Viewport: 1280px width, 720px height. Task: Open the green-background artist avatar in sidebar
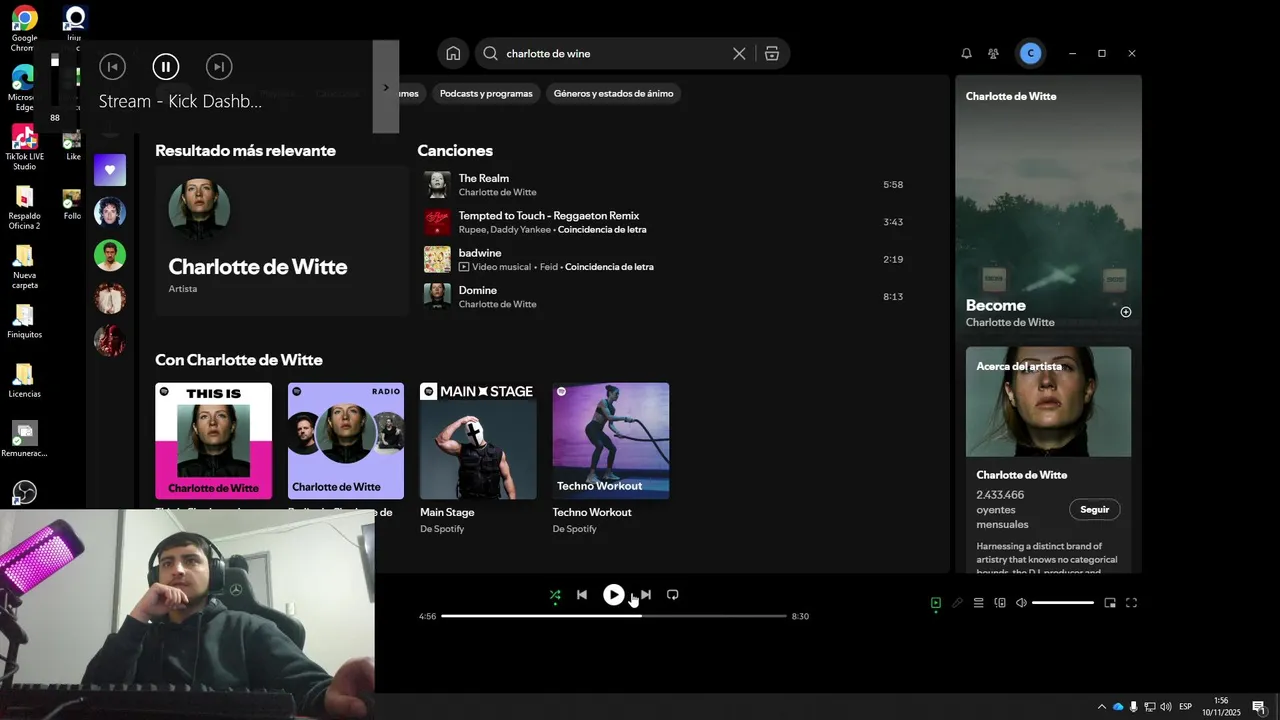coord(110,255)
